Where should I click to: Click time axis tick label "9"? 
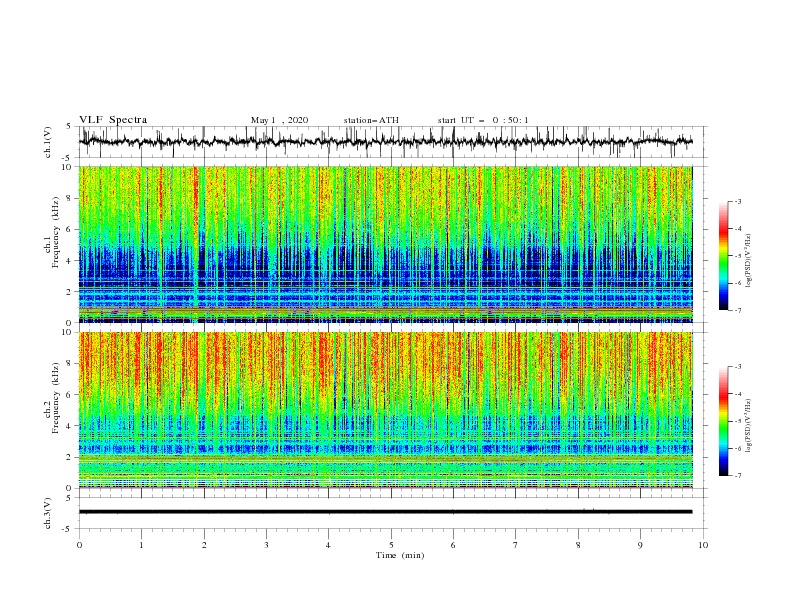pyautogui.click(x=640, y=545)
